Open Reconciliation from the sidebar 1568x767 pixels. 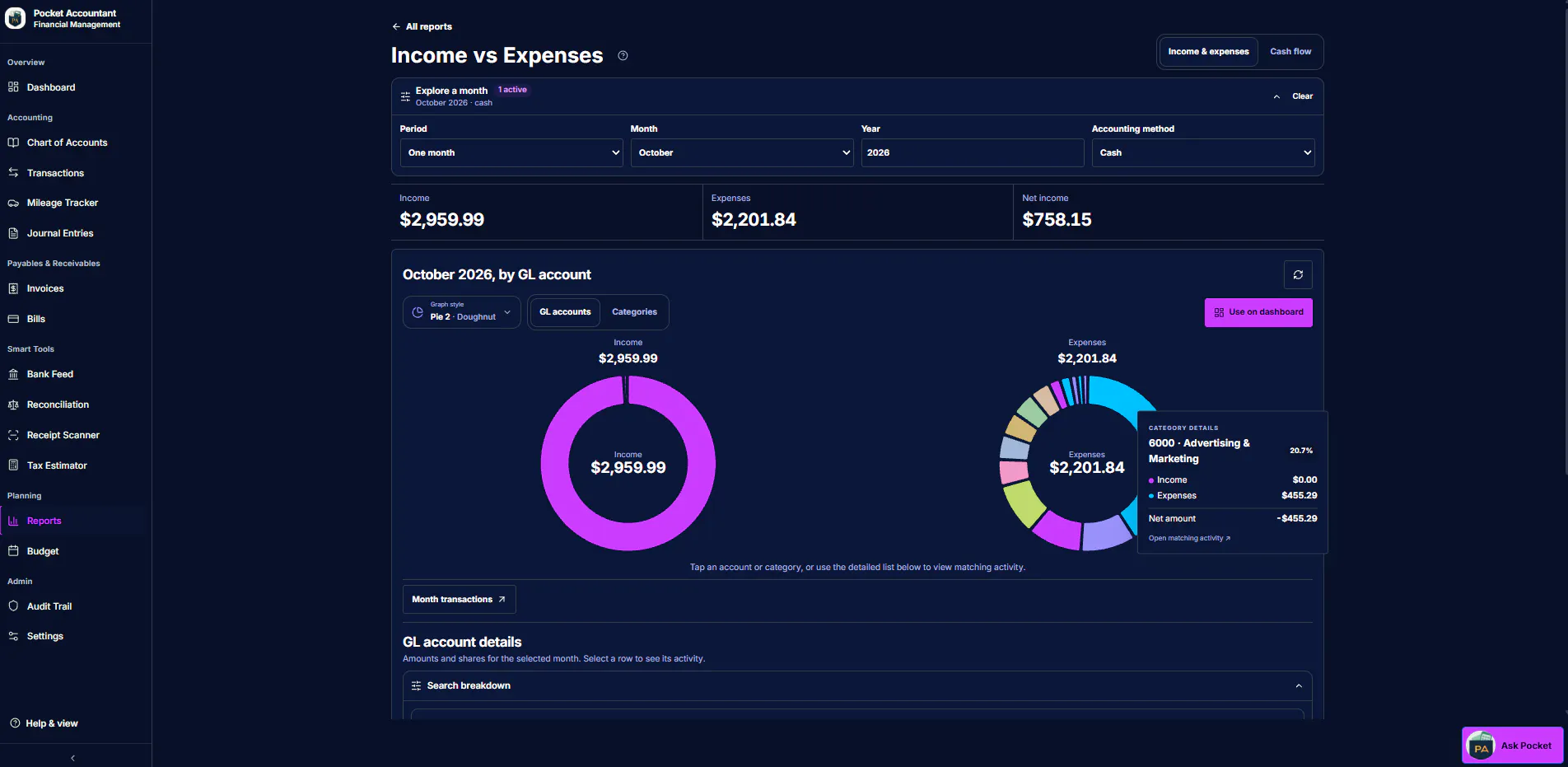[x=58, y=405]
